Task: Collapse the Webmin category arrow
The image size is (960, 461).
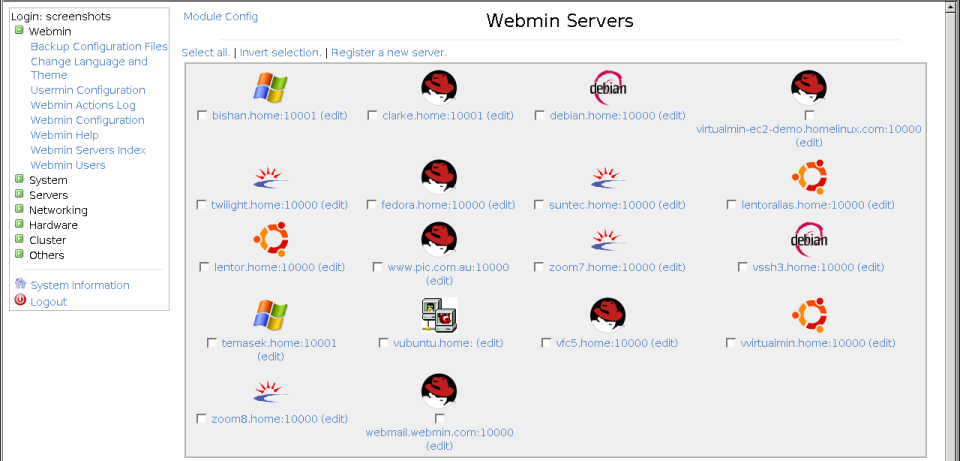Action: pos(19,30)
